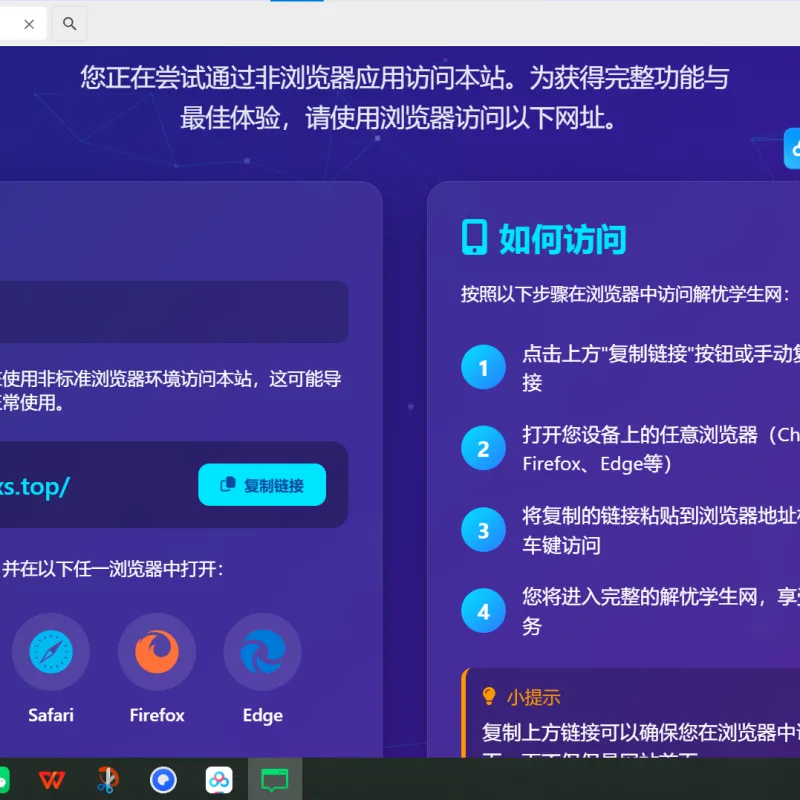Viewport: 800px width, 800px height.
Task: Click the text 您将进入完整的解忧学生网
Action: tap(640, 596)
